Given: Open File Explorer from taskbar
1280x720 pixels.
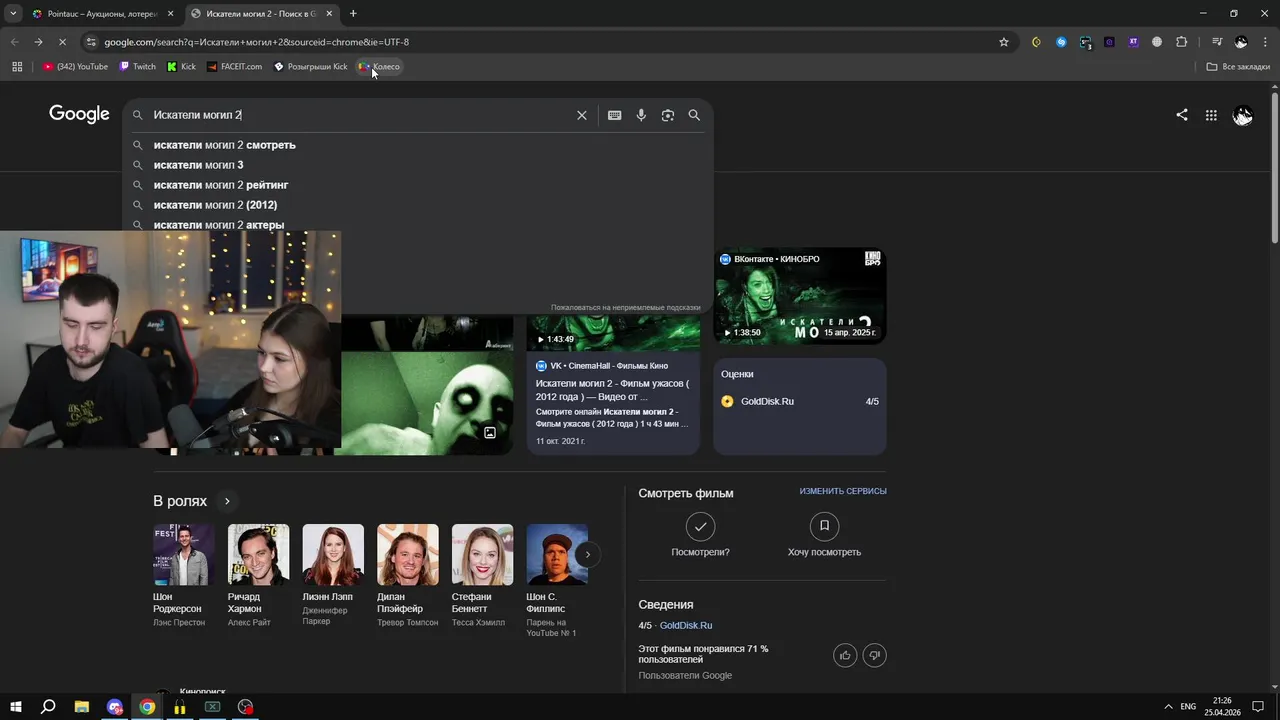Looking at the screenshot, I should [x=82, y=706].
